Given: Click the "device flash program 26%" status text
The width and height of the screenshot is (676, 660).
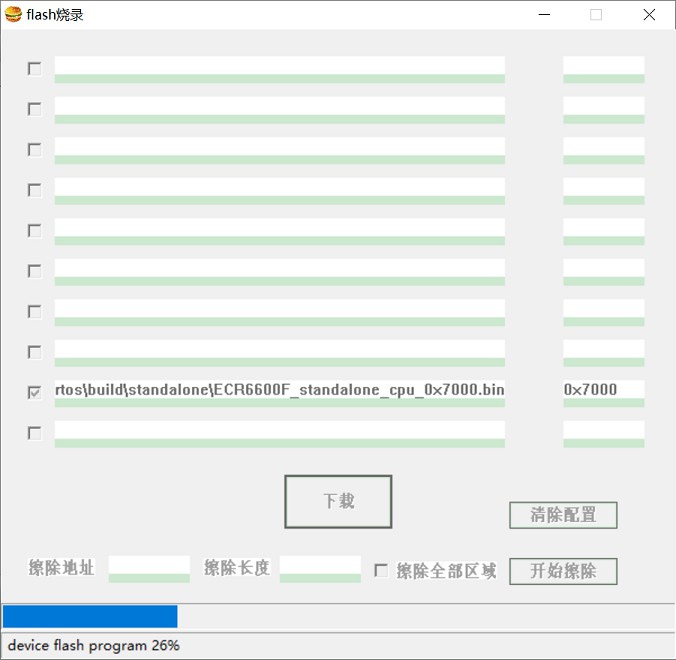Looking at the screenshot, I should point(94,646).
